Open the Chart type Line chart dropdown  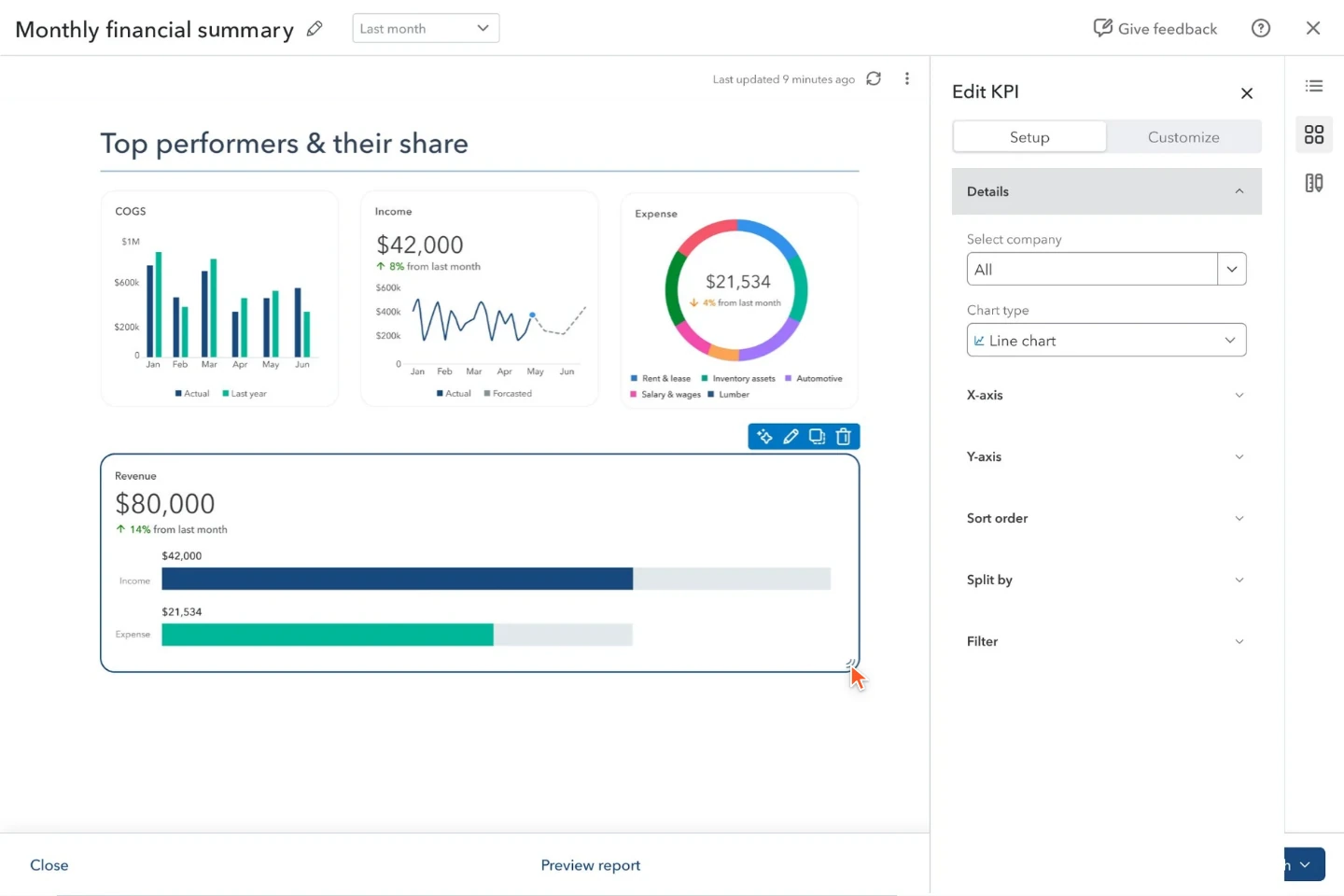1107,341
